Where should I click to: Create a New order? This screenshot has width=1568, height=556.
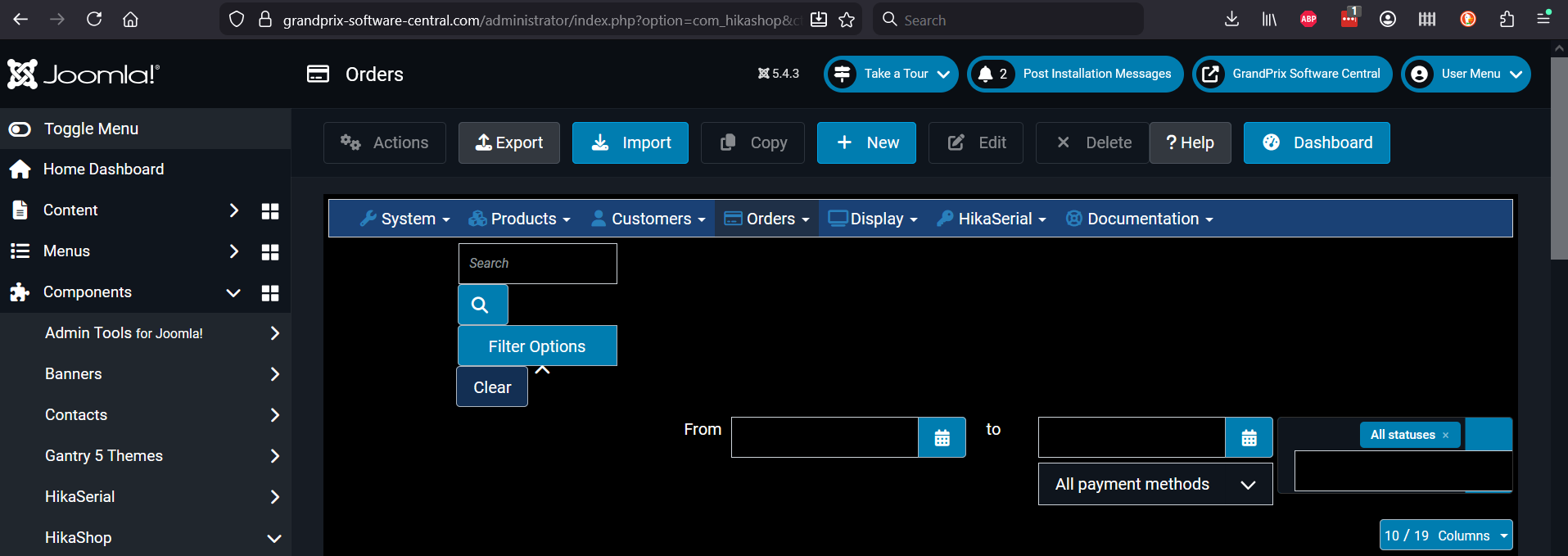pos(866,142)
